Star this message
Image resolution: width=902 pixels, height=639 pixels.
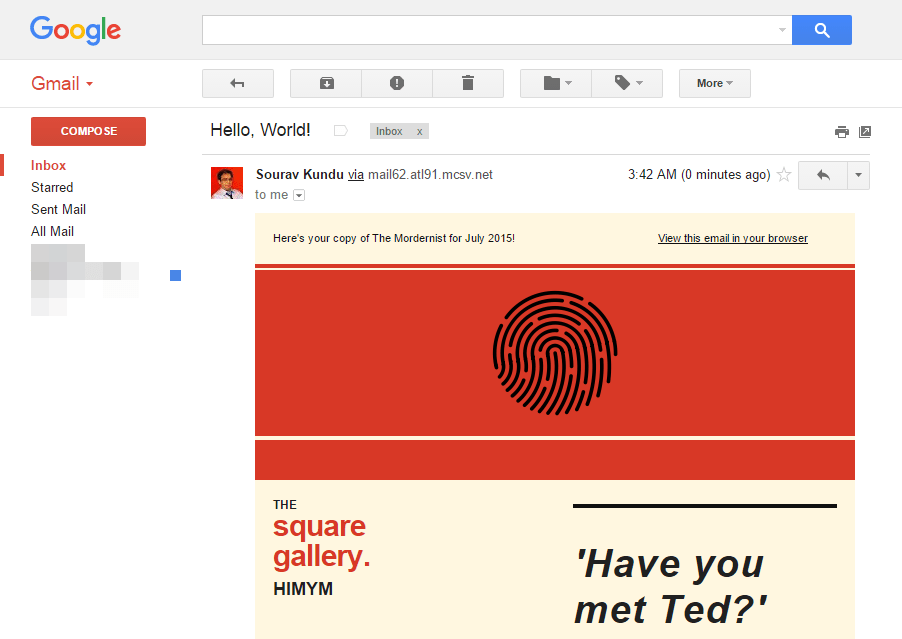coord(783,174)
